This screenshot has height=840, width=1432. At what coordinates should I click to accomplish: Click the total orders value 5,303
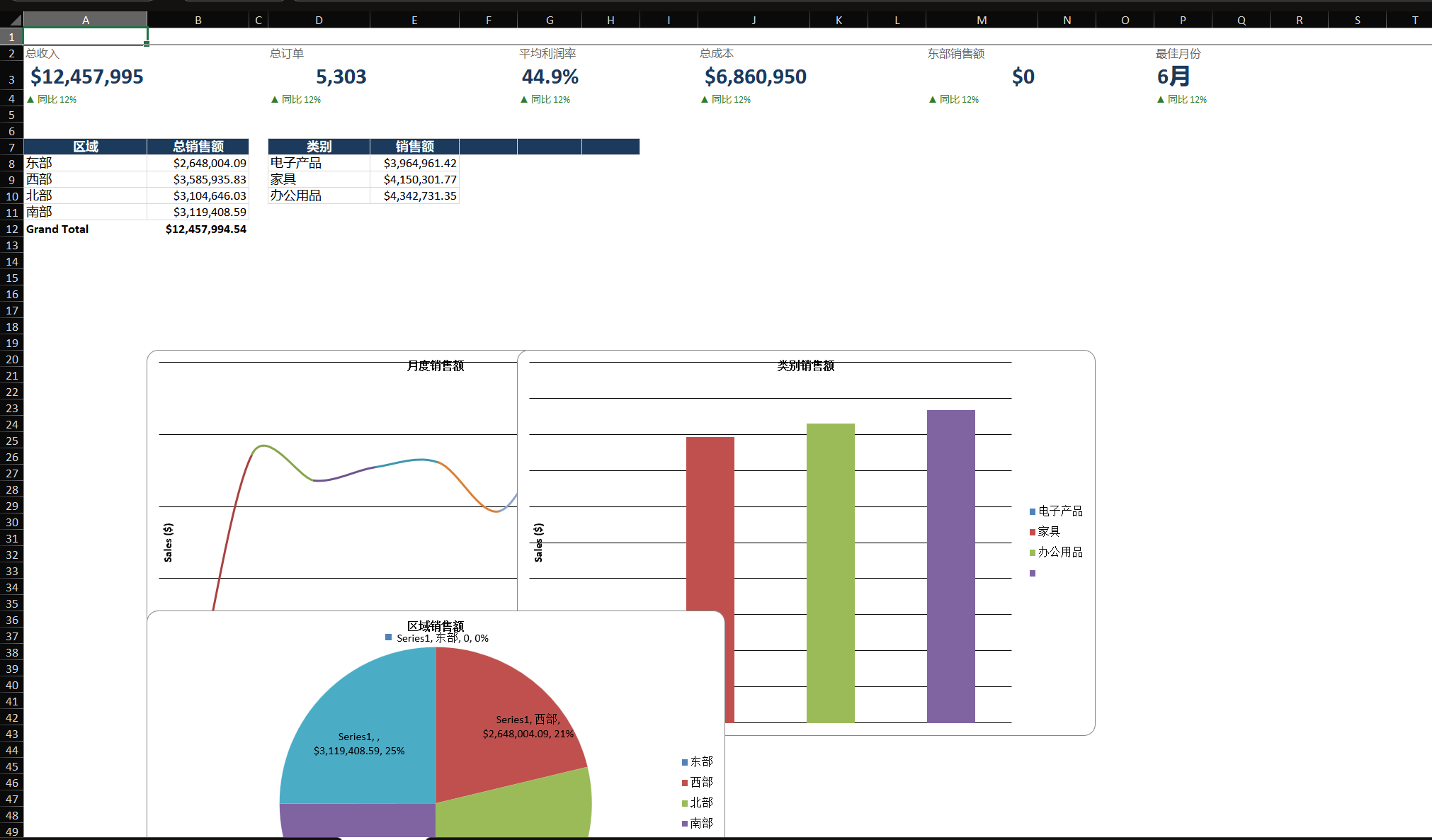click(341, 76)
